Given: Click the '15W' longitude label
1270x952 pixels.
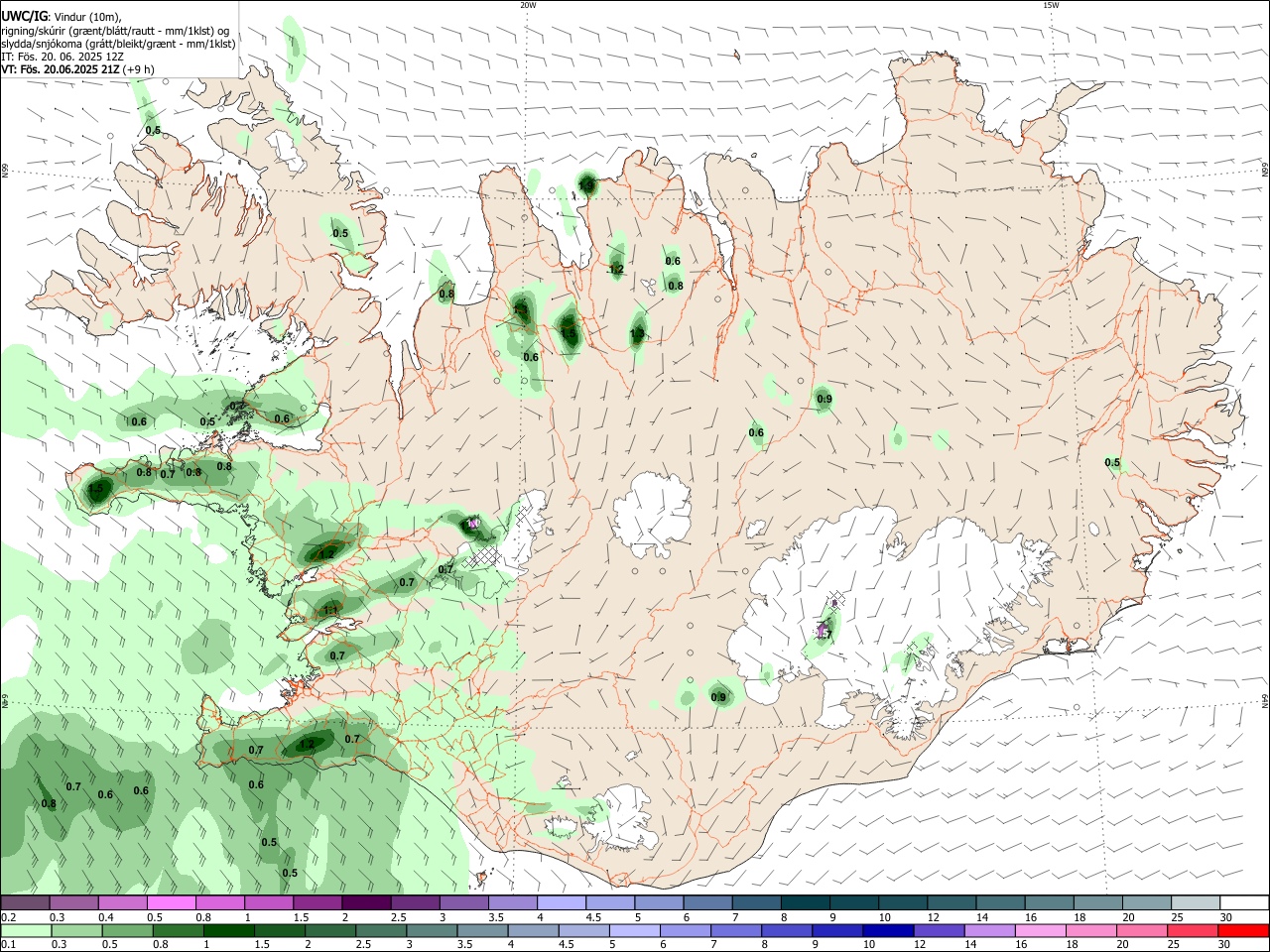Looking at the screenshot, I should (x=1051, y=5).
